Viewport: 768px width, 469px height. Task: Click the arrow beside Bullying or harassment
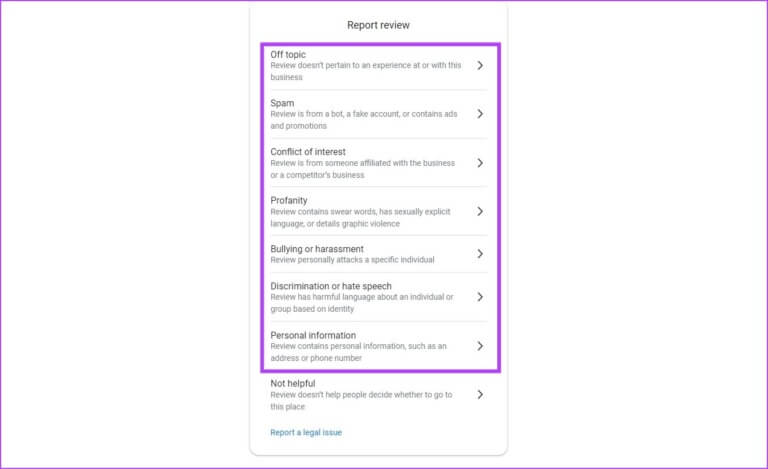(x=480, y=254)
